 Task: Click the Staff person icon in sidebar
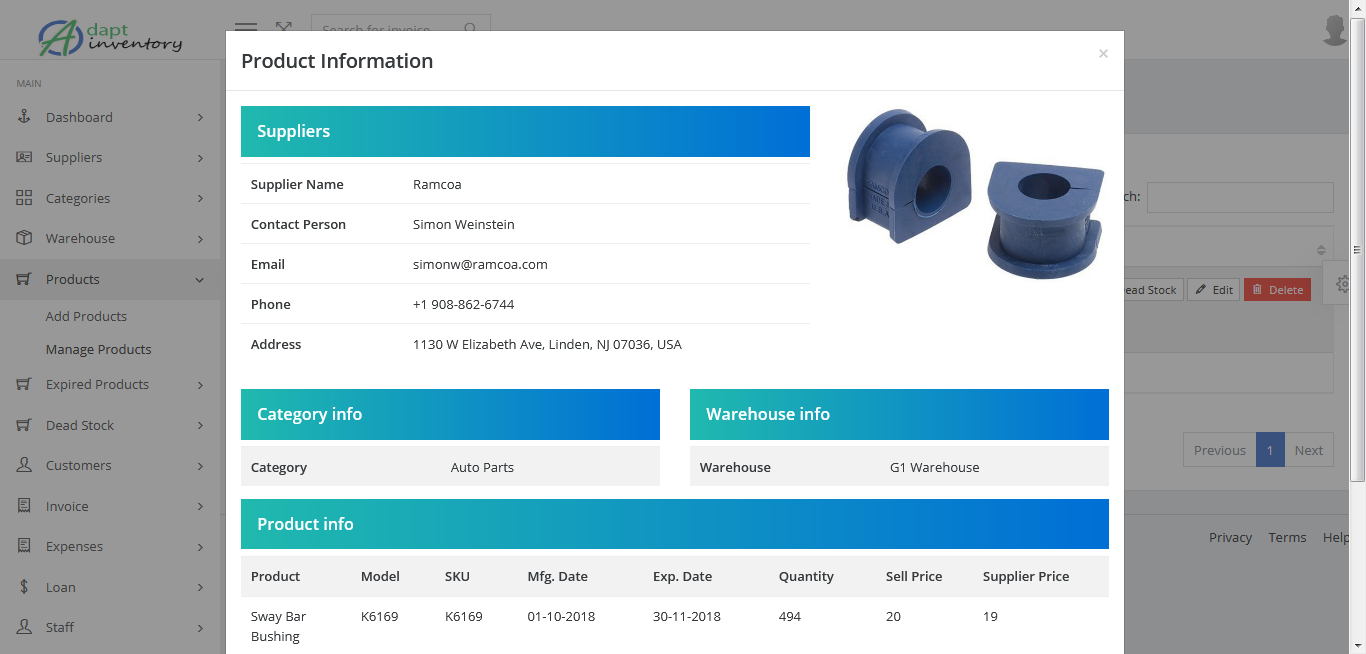tap(24, 627)
